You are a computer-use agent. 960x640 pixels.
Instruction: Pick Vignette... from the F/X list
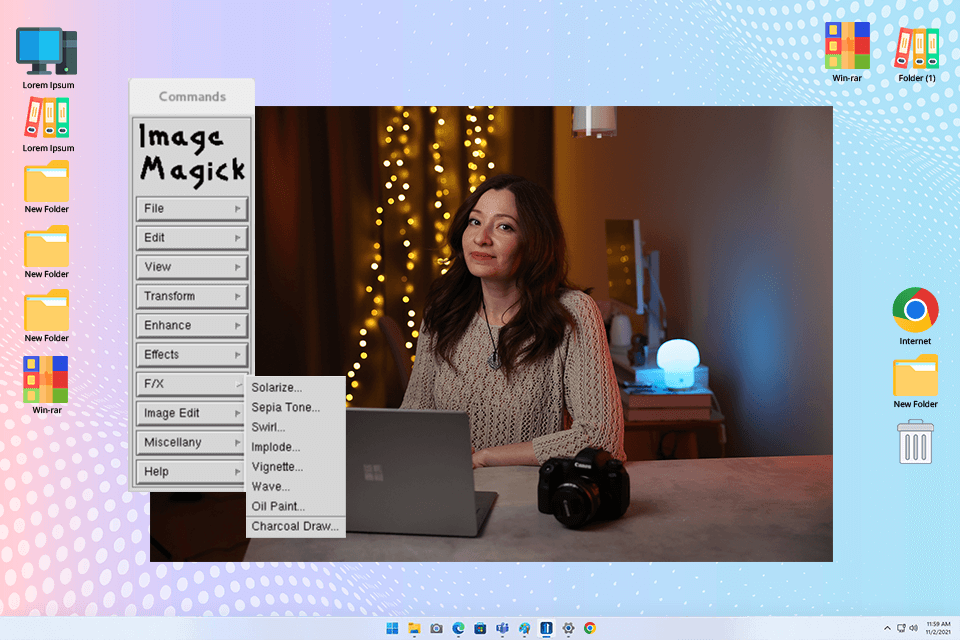(x=296, y=467)
